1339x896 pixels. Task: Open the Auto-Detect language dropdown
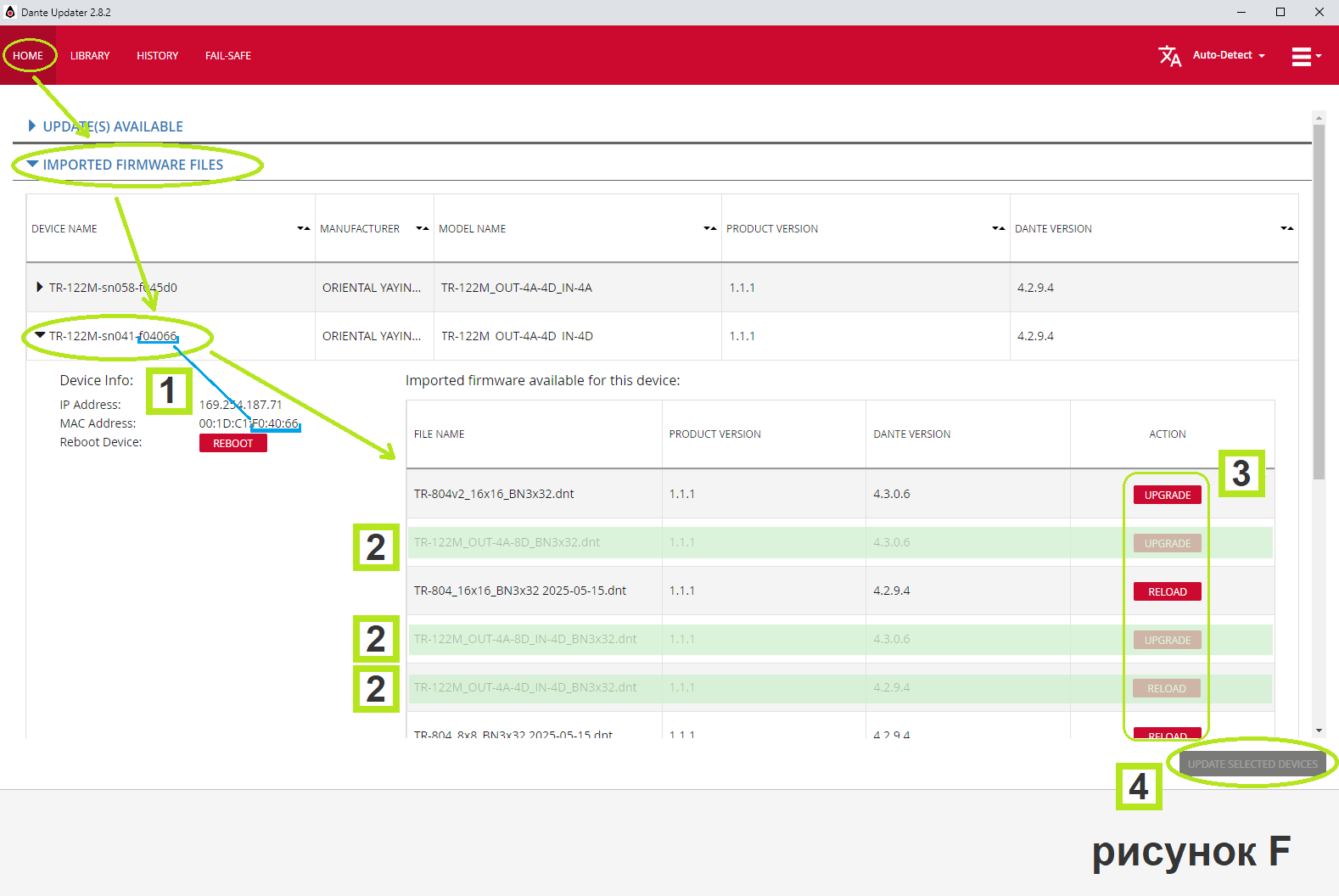click(1229, 55)
